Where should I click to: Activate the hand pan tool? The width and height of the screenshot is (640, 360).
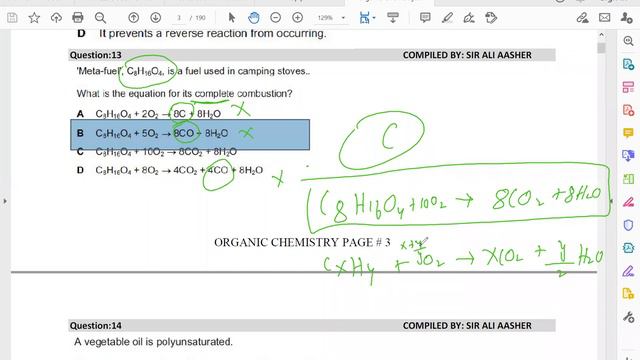[x=253, y=18]
